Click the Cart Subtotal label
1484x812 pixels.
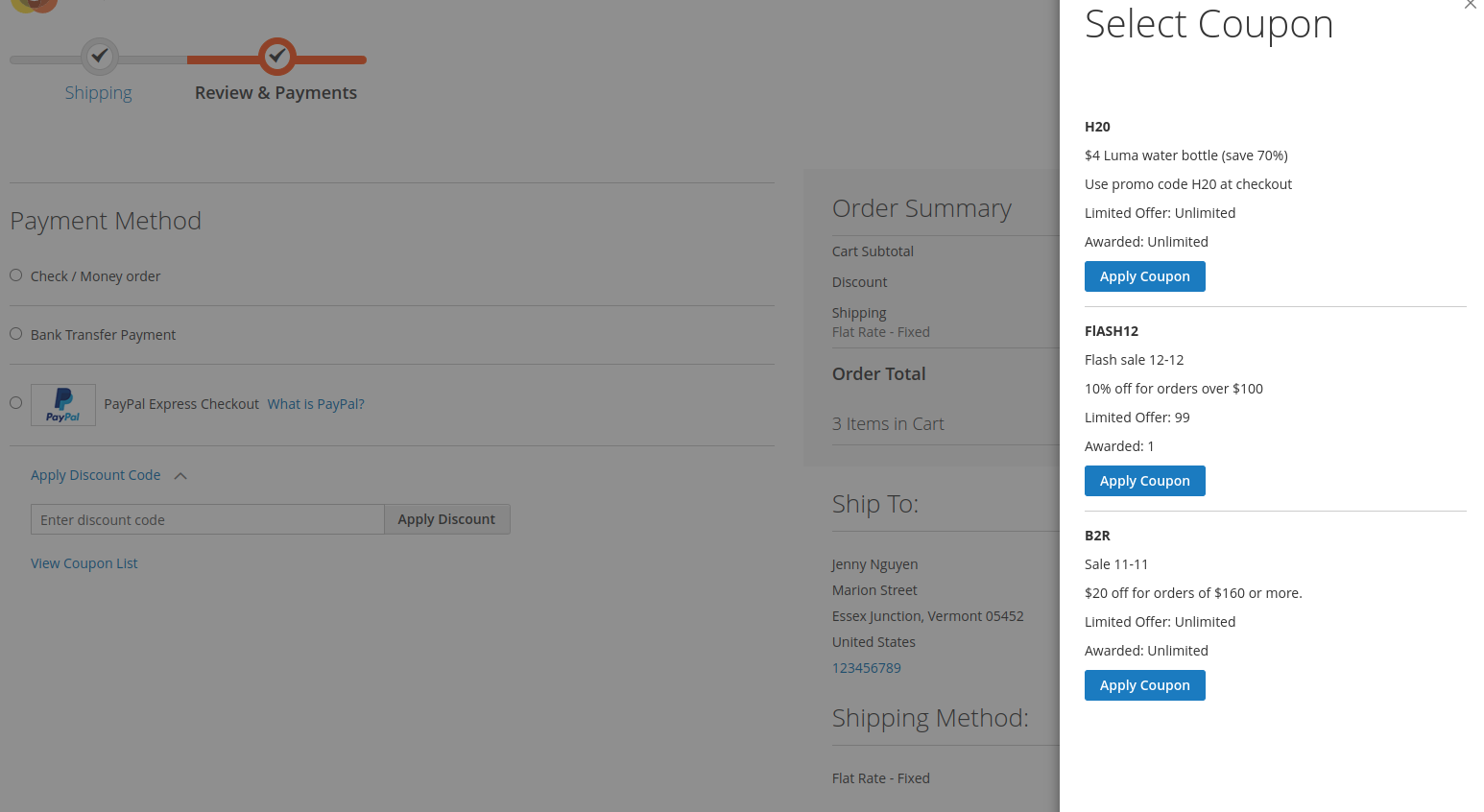pos(873,251)
